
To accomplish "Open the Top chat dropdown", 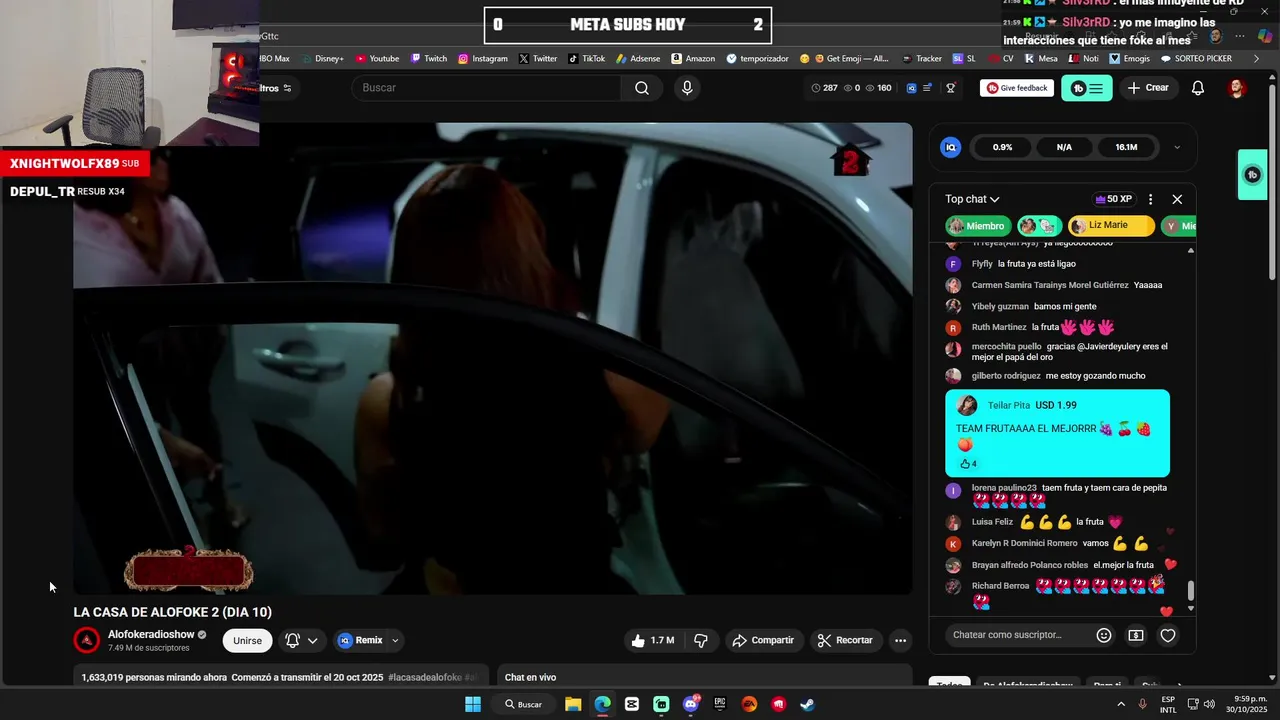I will tap(973, 199).
